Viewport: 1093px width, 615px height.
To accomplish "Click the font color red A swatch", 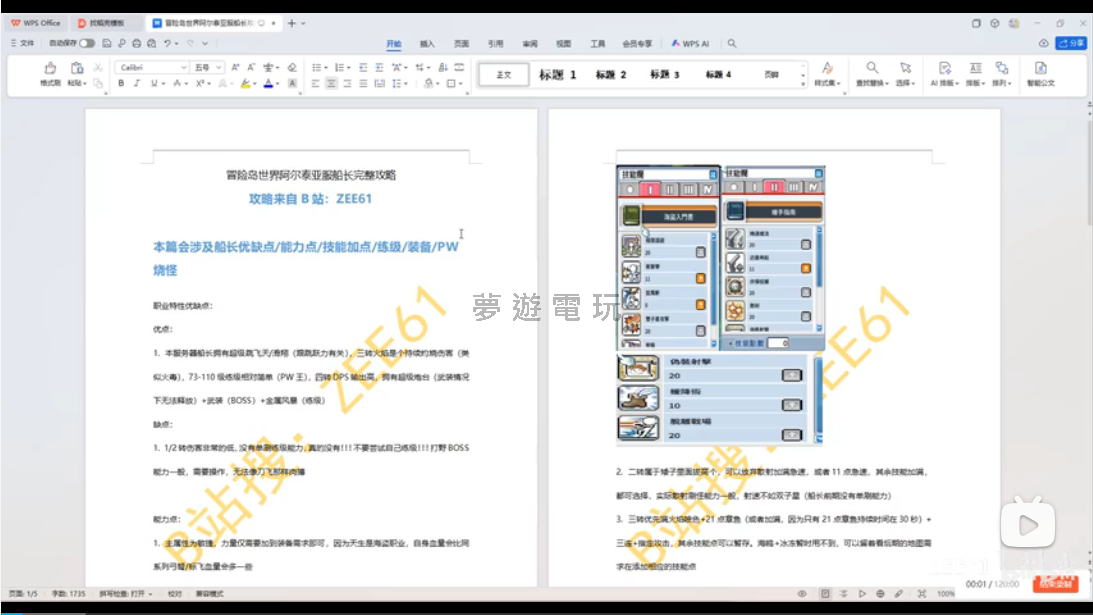I will pyautogui.click(x=268, y=84).
